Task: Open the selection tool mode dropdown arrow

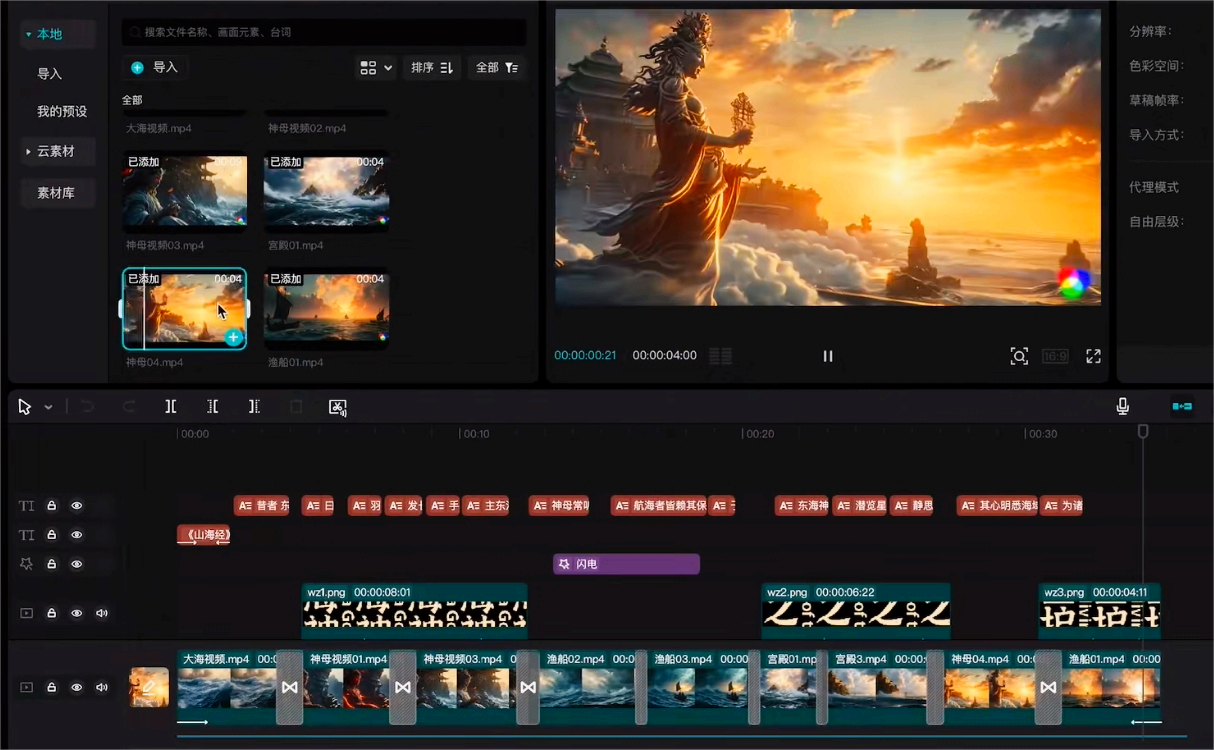Action: click(48, 408)
